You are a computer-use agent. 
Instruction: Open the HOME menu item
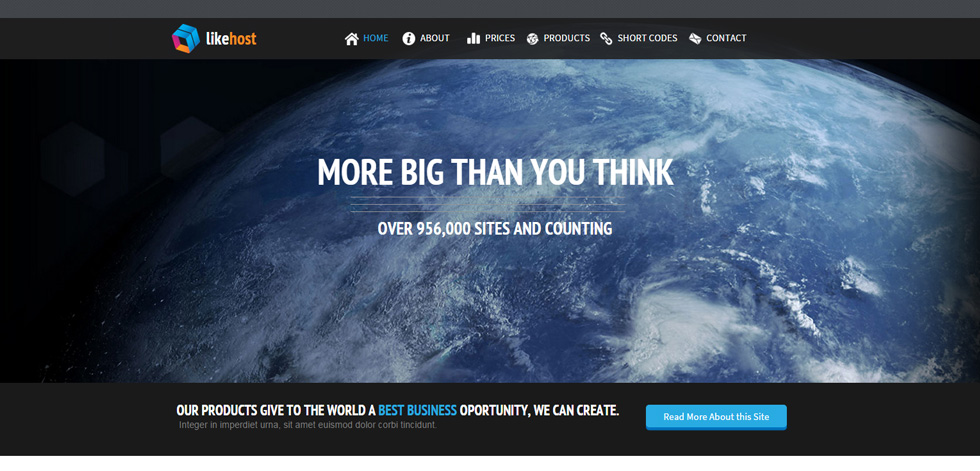click(x=376, y=38)
